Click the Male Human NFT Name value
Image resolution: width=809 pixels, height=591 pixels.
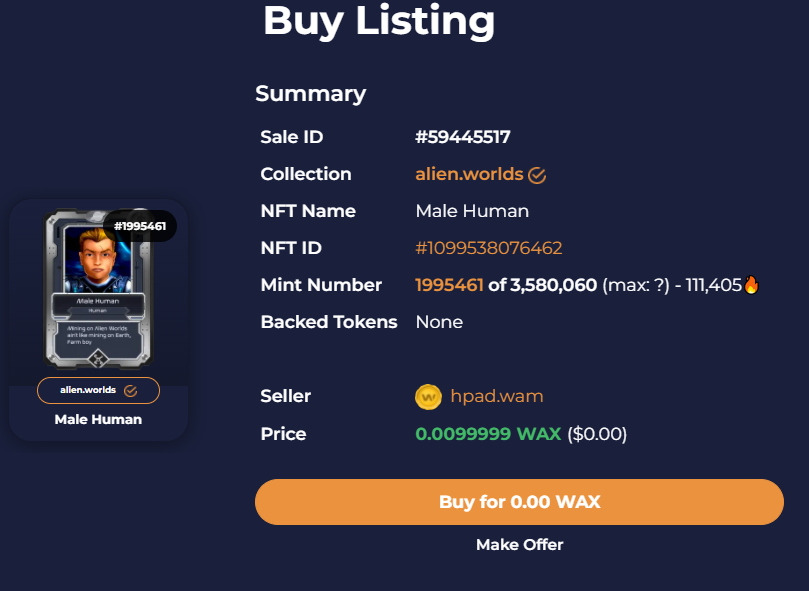(472, 211)
